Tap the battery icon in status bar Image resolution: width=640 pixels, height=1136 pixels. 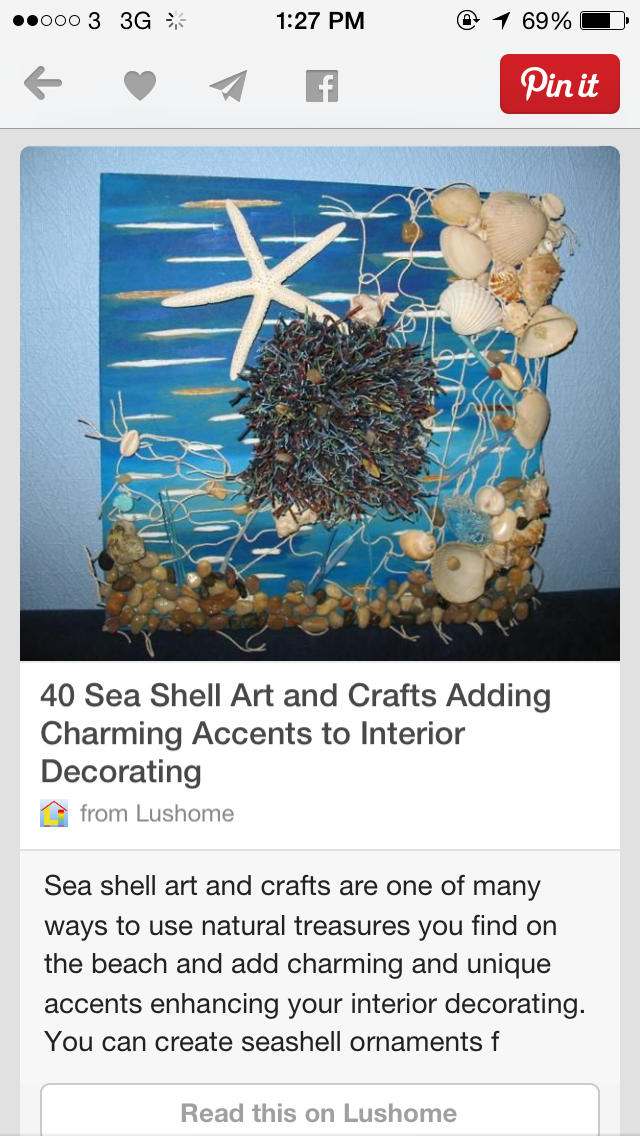(604, 21)
